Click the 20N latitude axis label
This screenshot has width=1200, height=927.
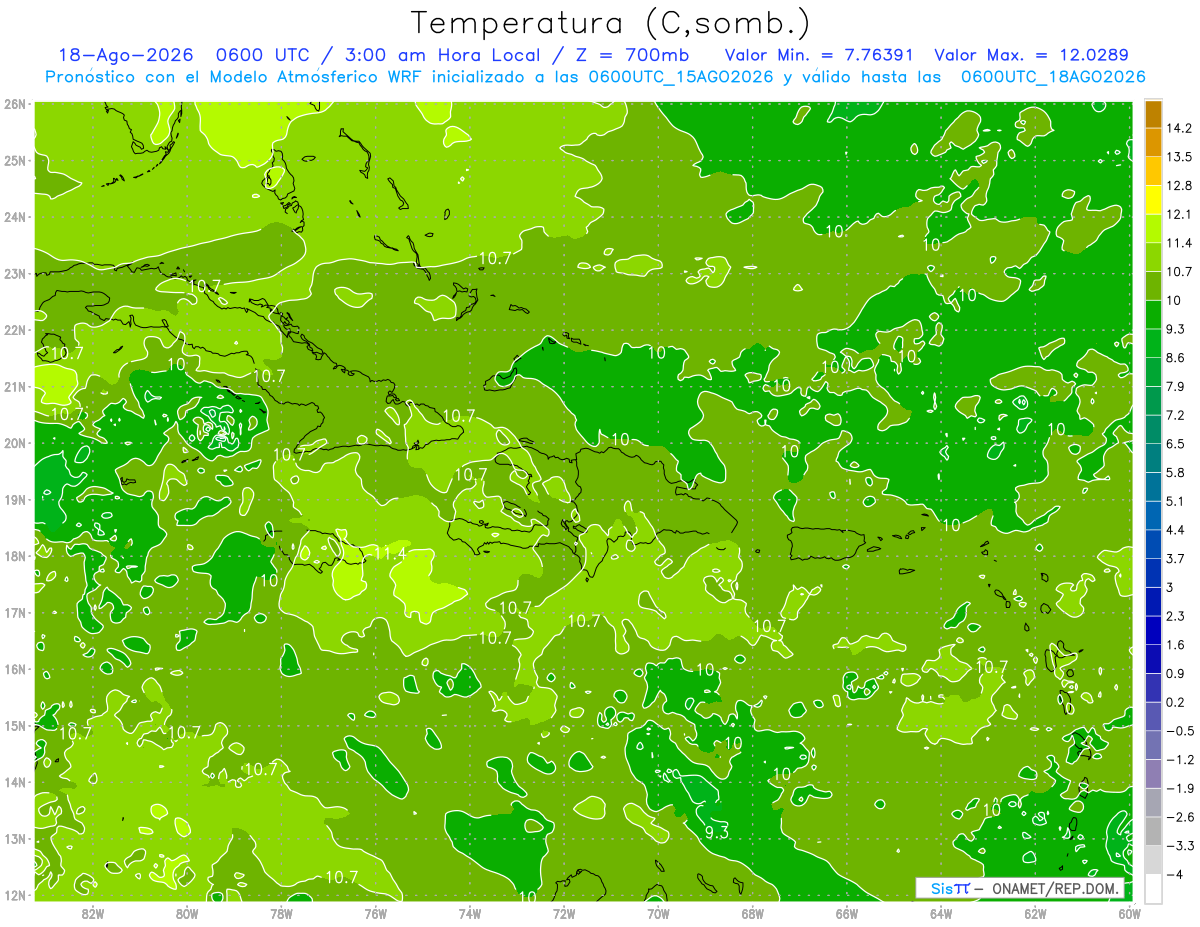14,443
